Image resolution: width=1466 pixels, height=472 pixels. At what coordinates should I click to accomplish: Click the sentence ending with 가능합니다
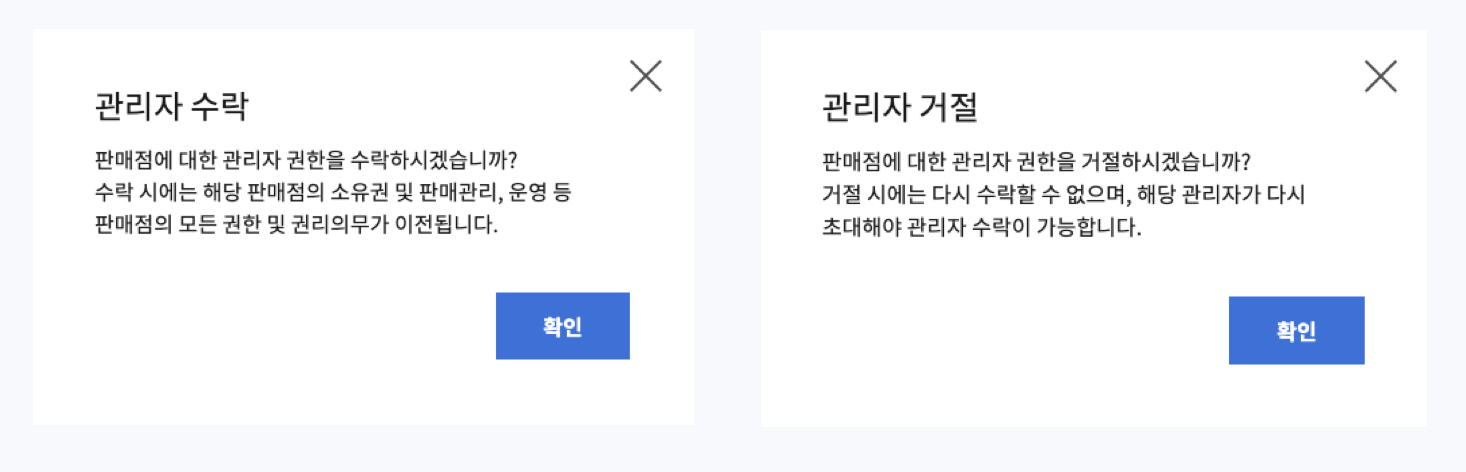click(981, 227)
